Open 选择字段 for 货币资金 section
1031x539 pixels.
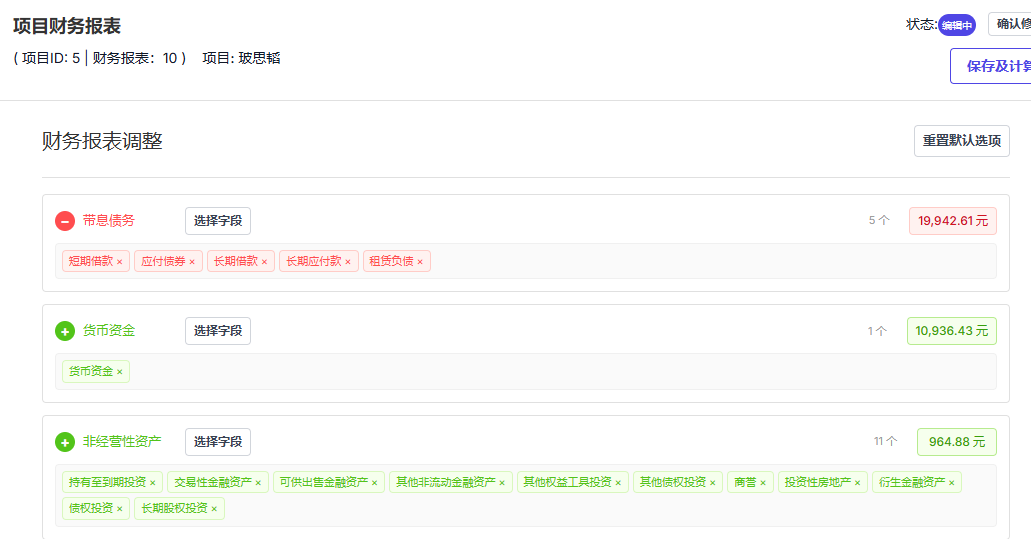click(x=218, y=331)
